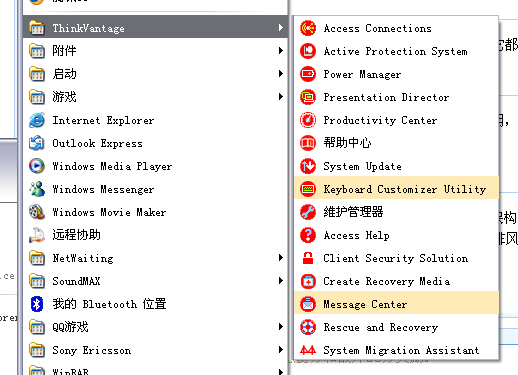Screen dimensions: 518x375
Task: Expand the NetWaiting submenu arrow
Action: [x=281, y=257]
